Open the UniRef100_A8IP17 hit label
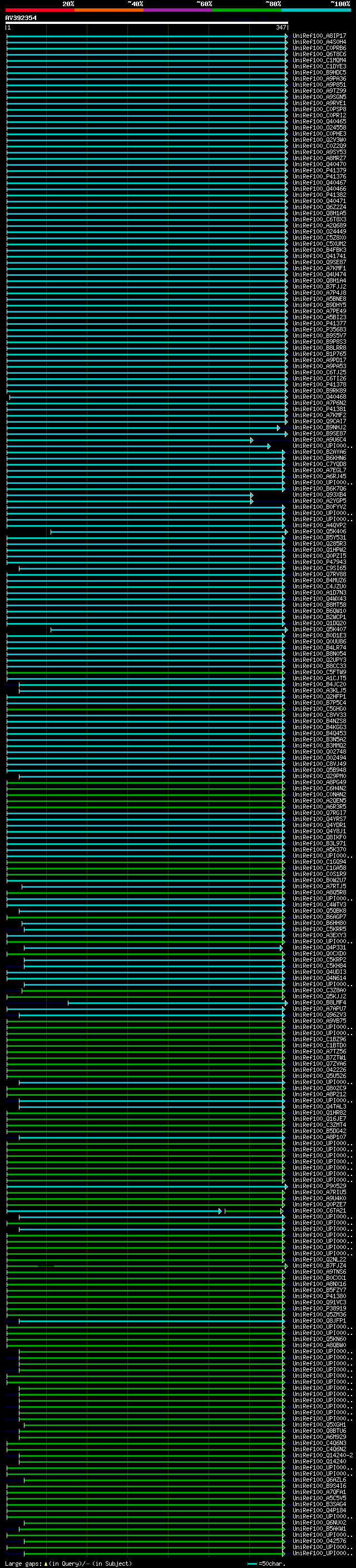Viewport: 356px width, 1568px height. coord(319,36)
